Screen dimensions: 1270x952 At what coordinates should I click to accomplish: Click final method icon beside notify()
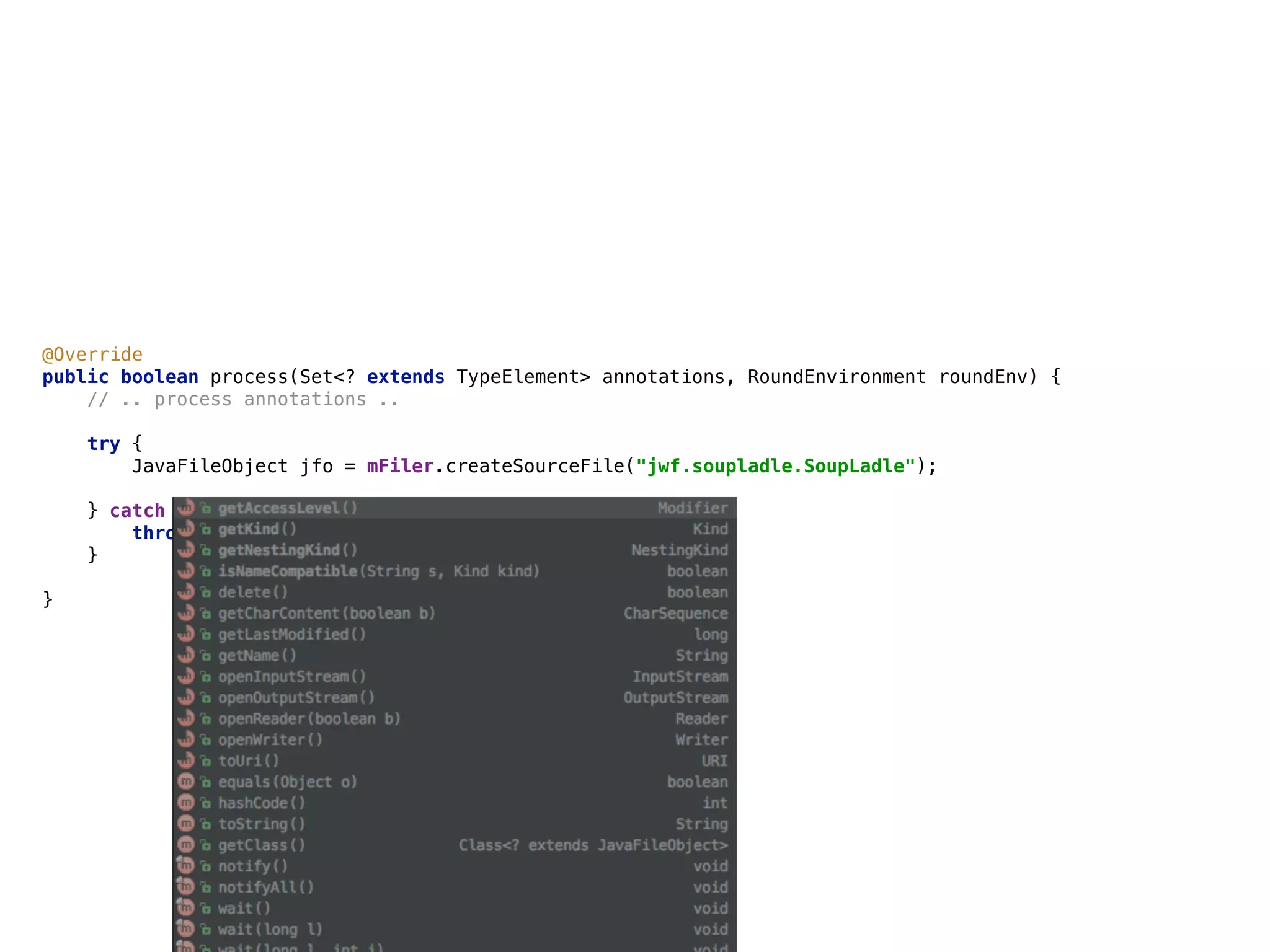pos(186,866)
